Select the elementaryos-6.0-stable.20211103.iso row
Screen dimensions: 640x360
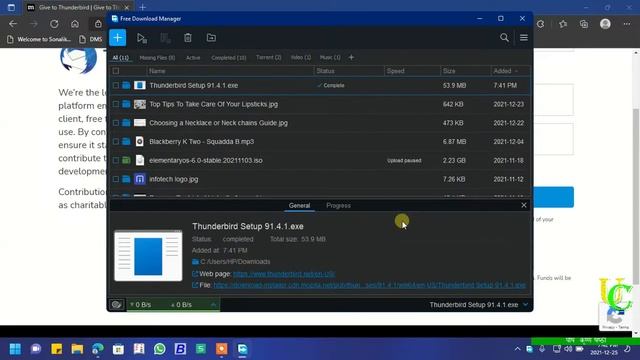click(x=320, y=160)
